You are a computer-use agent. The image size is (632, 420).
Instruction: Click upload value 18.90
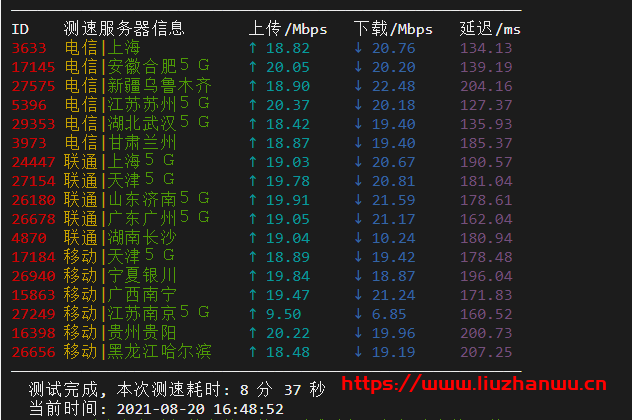tap(288, 86)
